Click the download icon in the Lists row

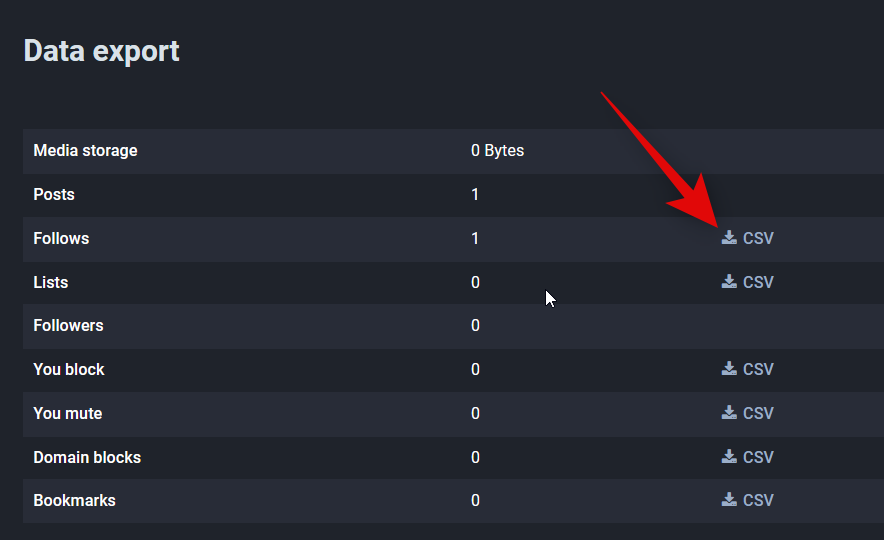tap(729, 281)
